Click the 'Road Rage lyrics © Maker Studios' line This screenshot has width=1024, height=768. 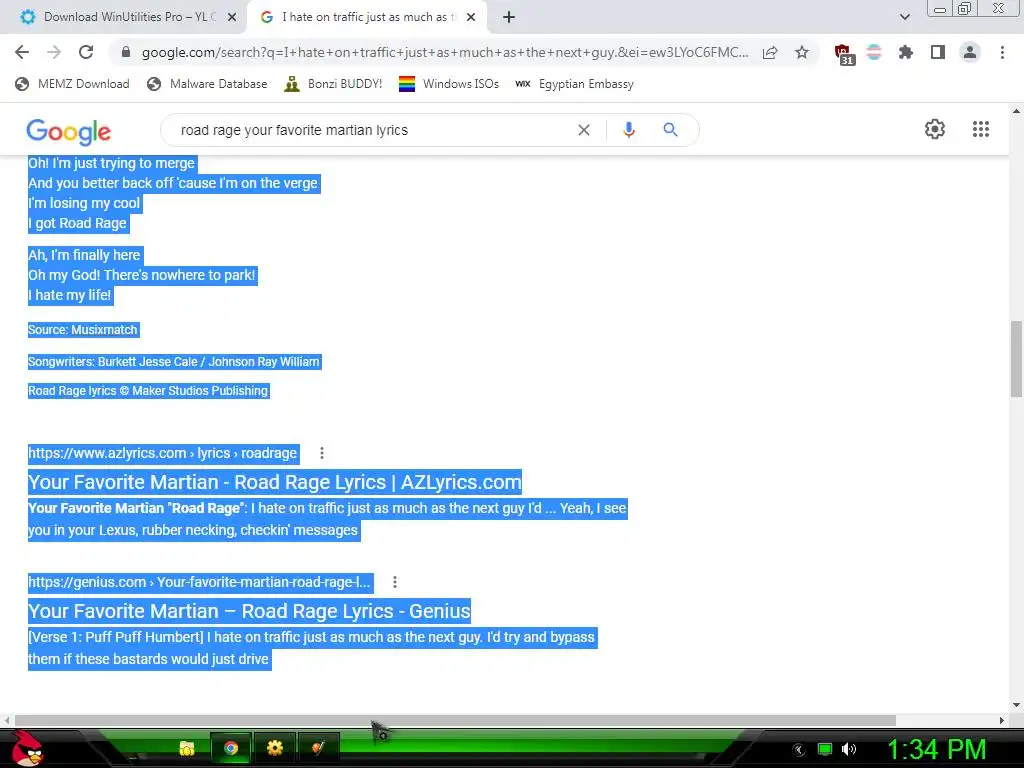(x=148, y=391)
